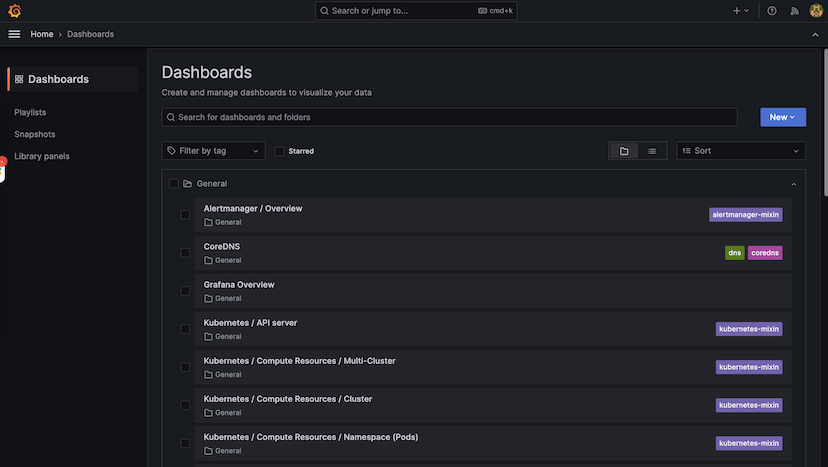
Task: Click the Grafana logo icon
Action: click(15, 11)
